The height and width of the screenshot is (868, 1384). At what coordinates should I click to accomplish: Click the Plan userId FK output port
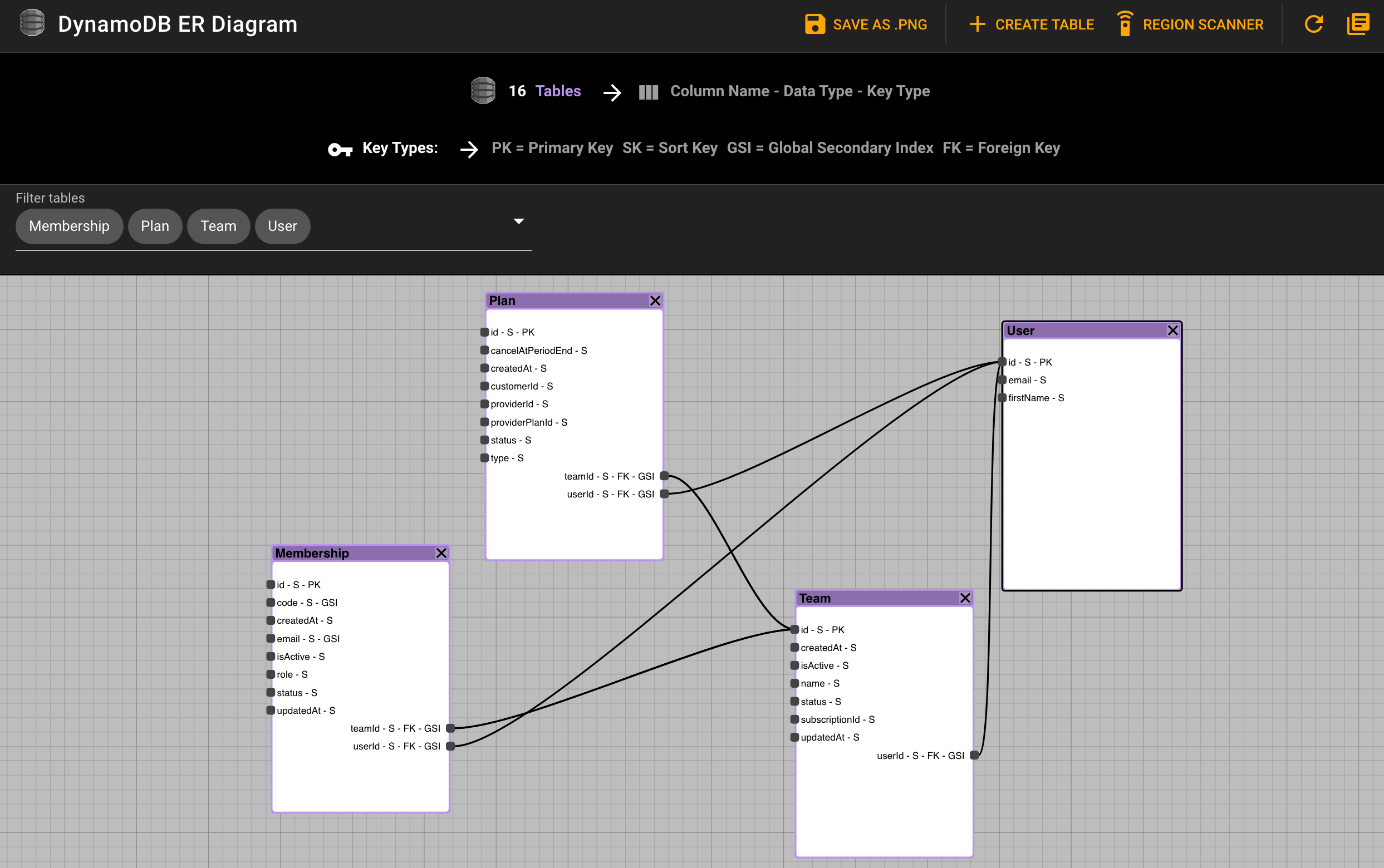tap(664, 494)
